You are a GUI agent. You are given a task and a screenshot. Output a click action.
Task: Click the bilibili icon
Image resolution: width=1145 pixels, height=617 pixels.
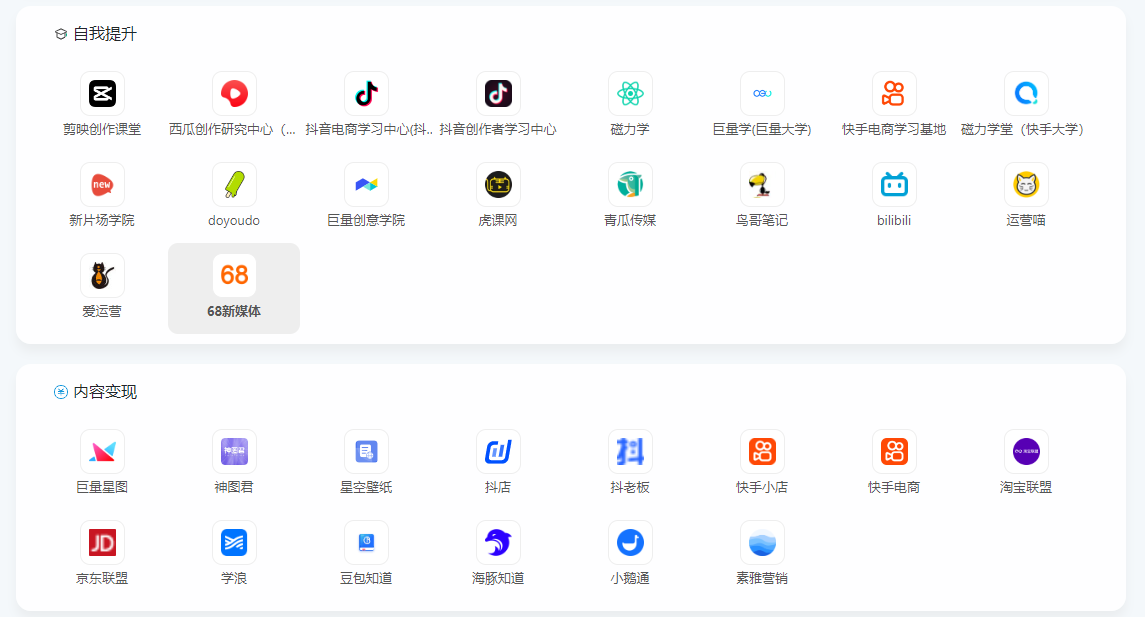pos(894,185)
